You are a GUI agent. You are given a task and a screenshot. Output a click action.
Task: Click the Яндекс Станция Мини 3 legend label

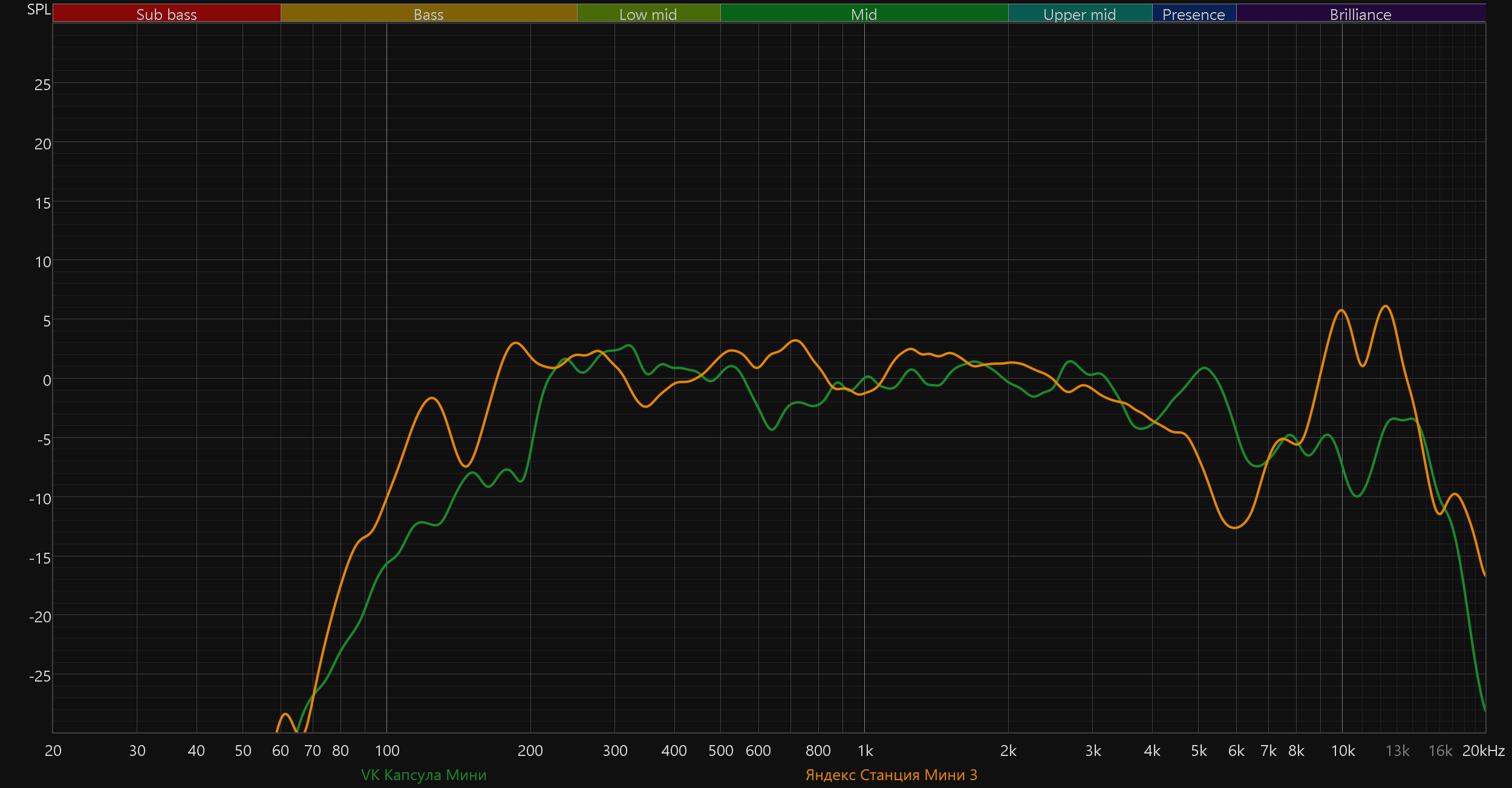click(x=891, y=775)
